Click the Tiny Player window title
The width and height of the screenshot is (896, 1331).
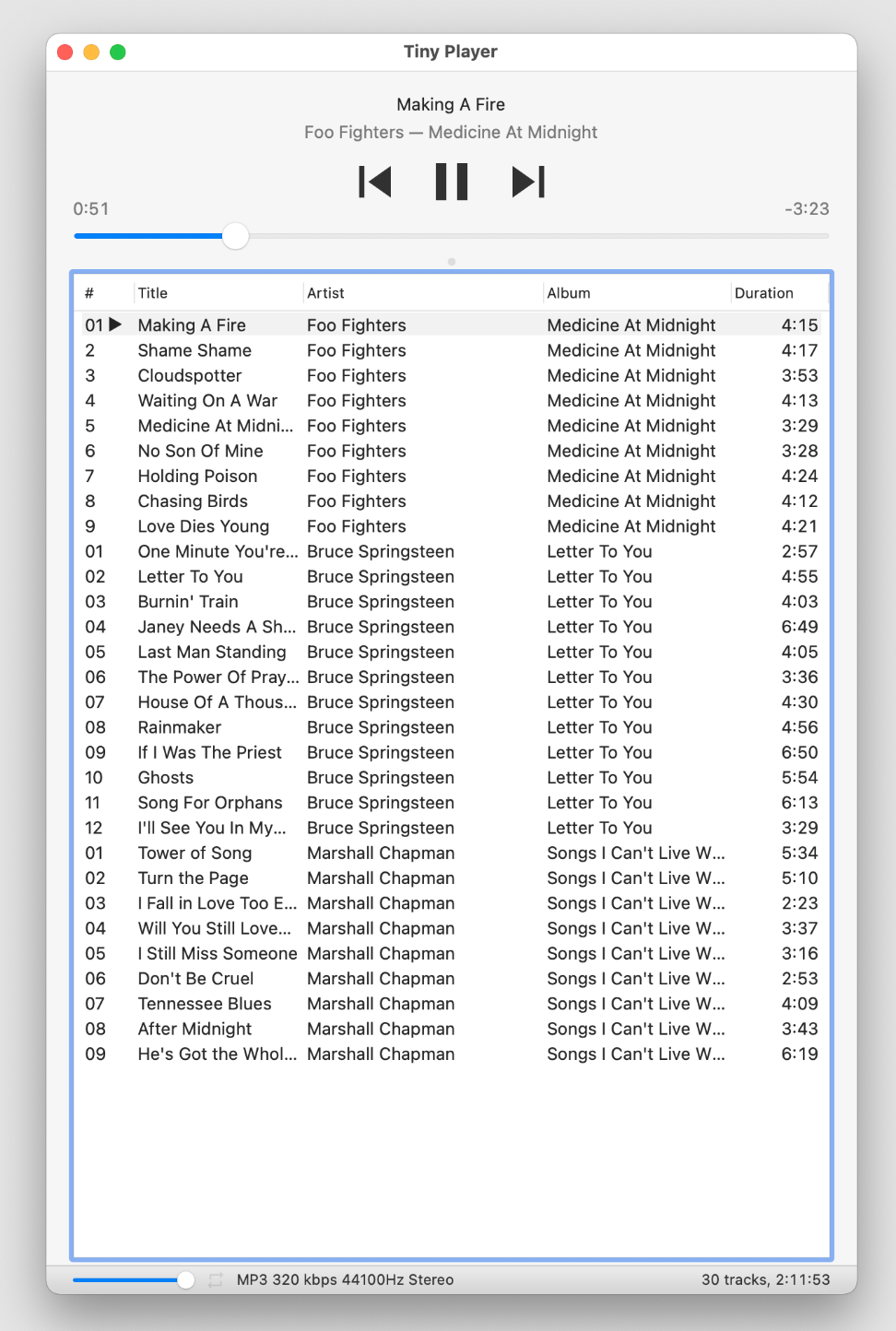[x=451, y=52]
